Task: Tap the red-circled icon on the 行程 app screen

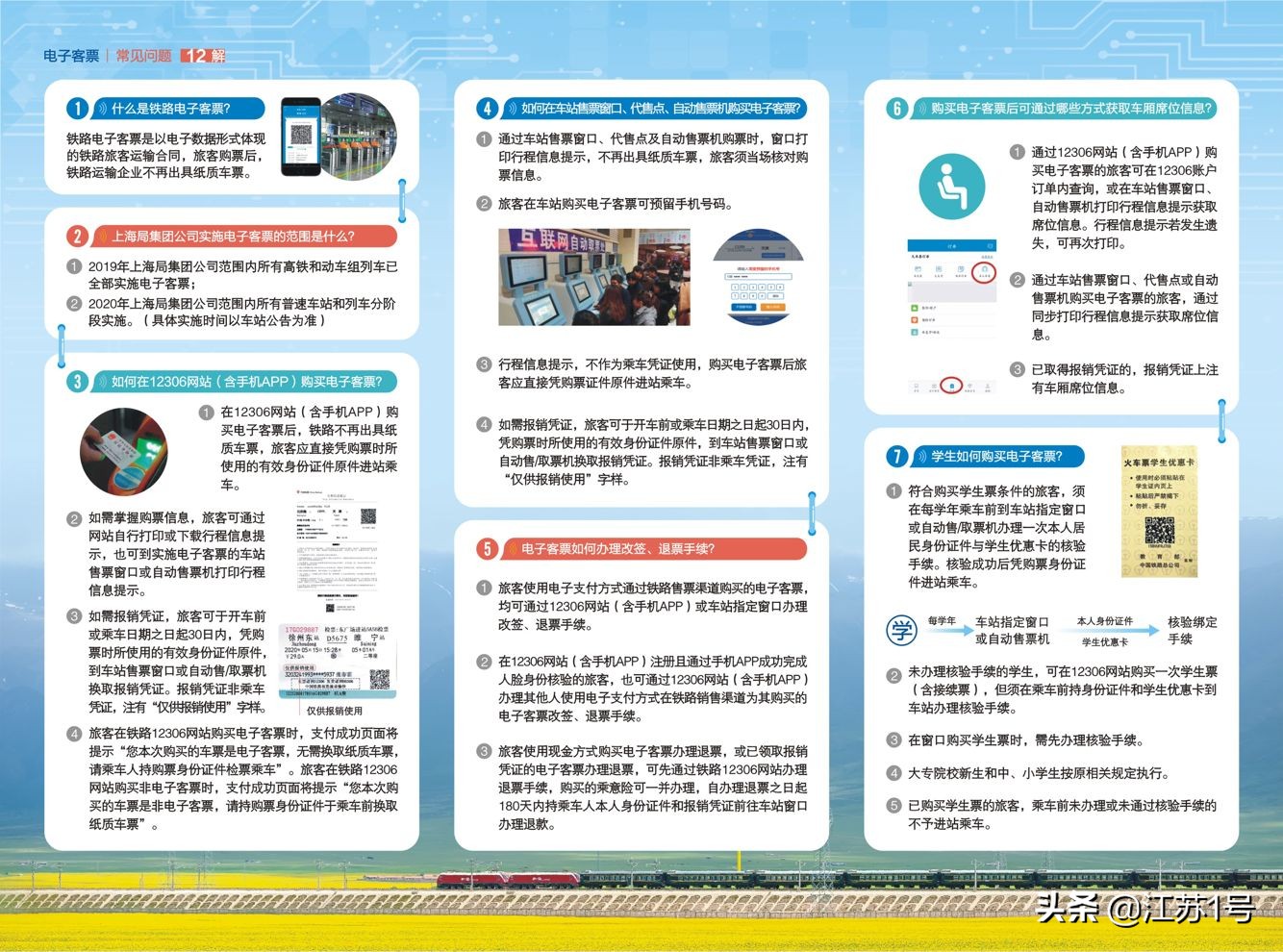Action: (x=984, y=271)
